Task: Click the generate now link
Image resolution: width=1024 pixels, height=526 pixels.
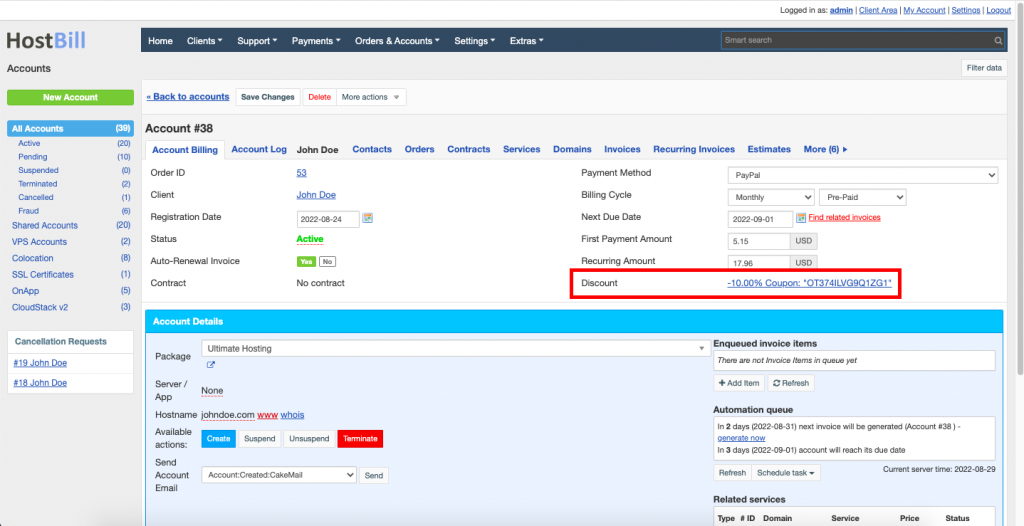Action: (x=741, y=438)
